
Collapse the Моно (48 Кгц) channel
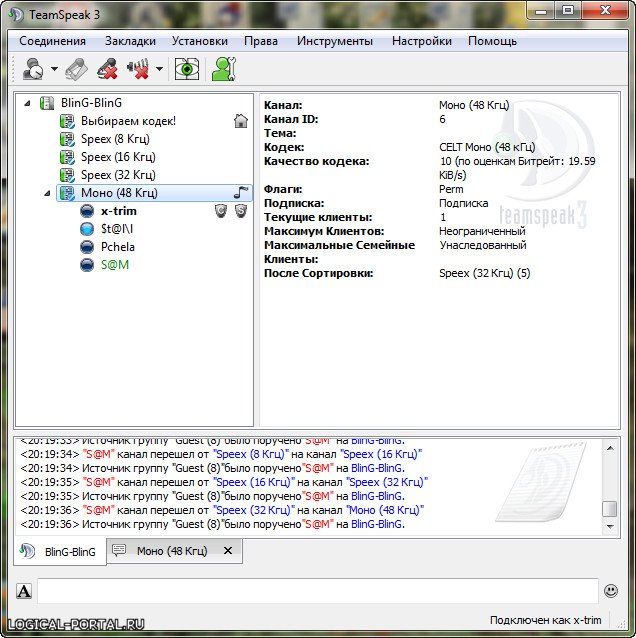(x=47, y=193)
